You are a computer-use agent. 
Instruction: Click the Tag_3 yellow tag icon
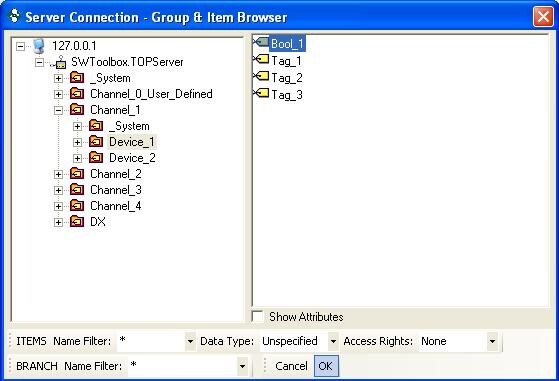(x=261, y=93)
